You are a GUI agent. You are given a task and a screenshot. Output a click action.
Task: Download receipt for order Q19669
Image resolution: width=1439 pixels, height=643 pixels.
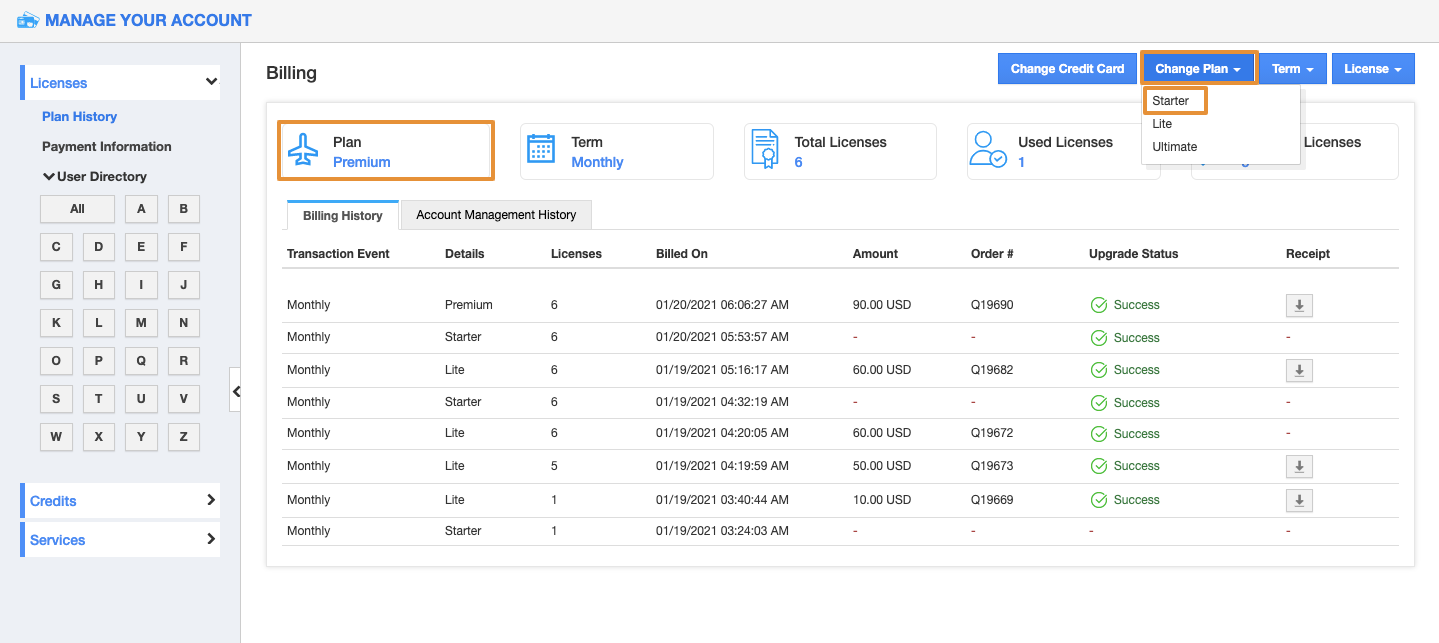1298,501
